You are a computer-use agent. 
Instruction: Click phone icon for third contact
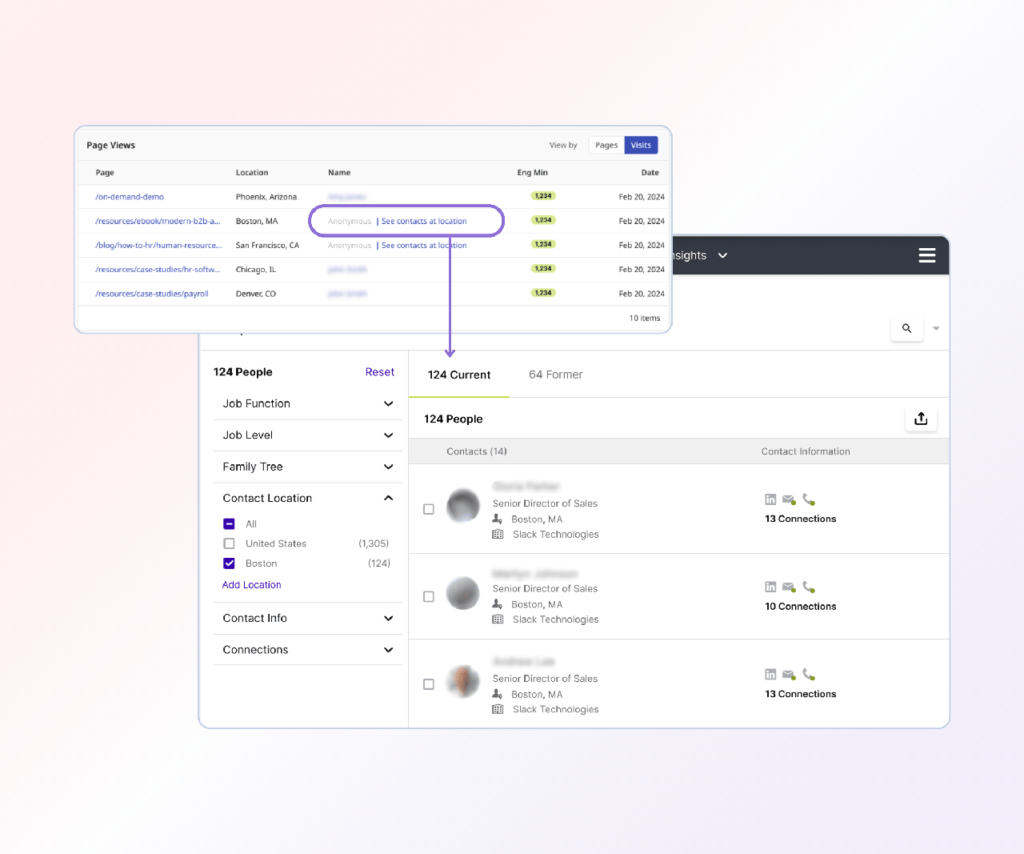(808, 675)
